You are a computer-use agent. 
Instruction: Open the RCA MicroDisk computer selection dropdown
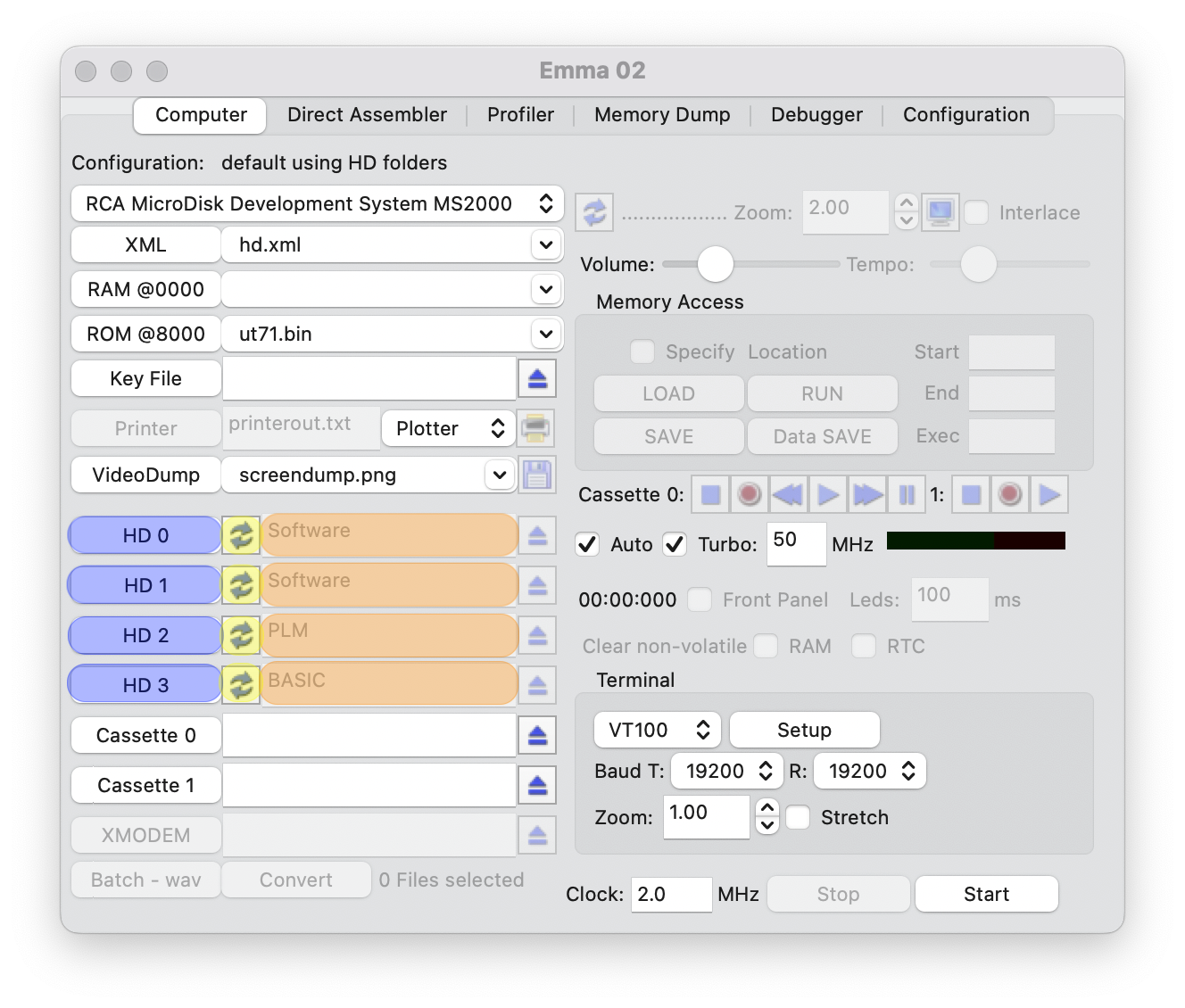pyautogui.click(x=317, y=203)
